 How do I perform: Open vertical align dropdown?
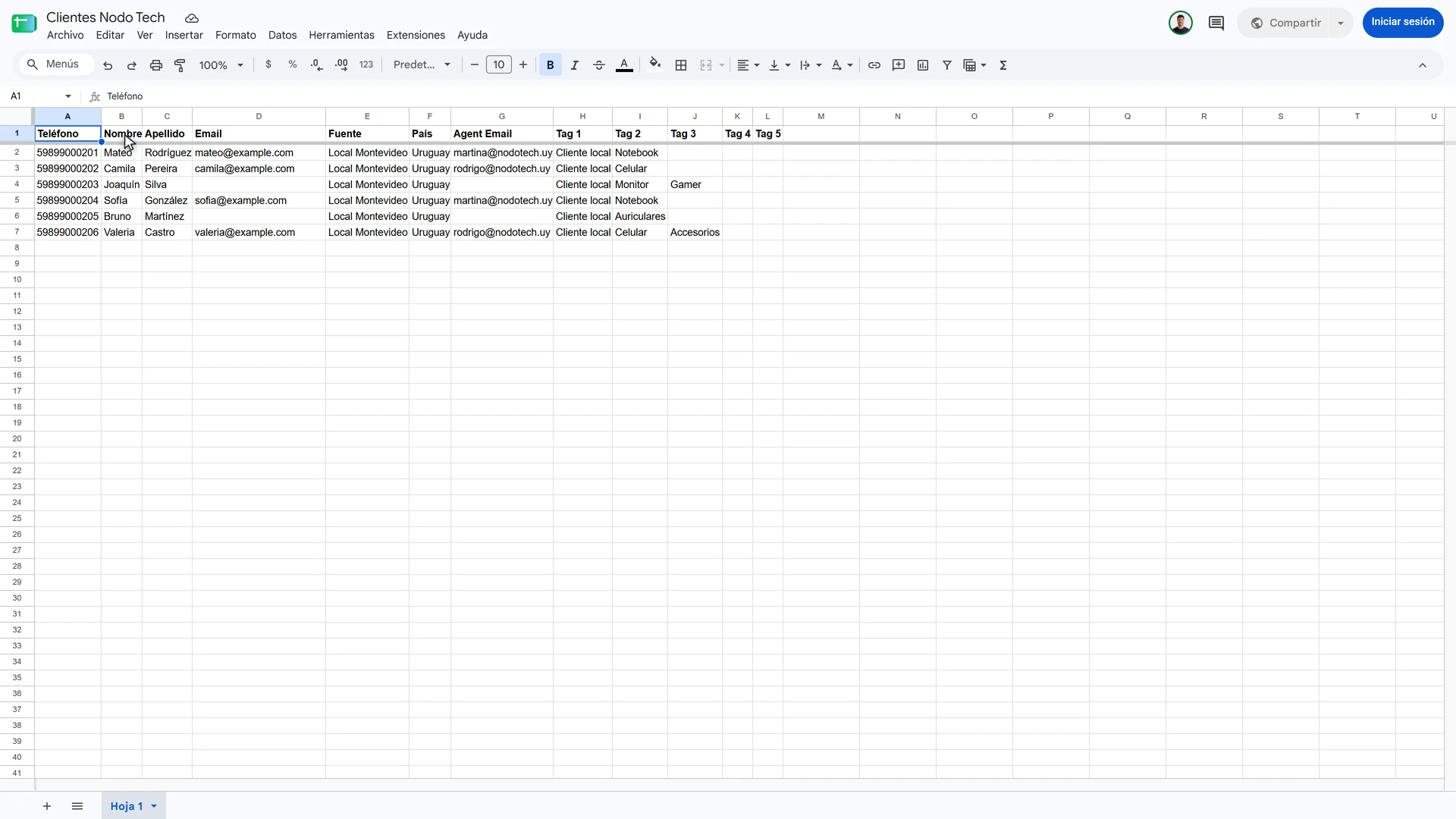(x=780, y=65)
